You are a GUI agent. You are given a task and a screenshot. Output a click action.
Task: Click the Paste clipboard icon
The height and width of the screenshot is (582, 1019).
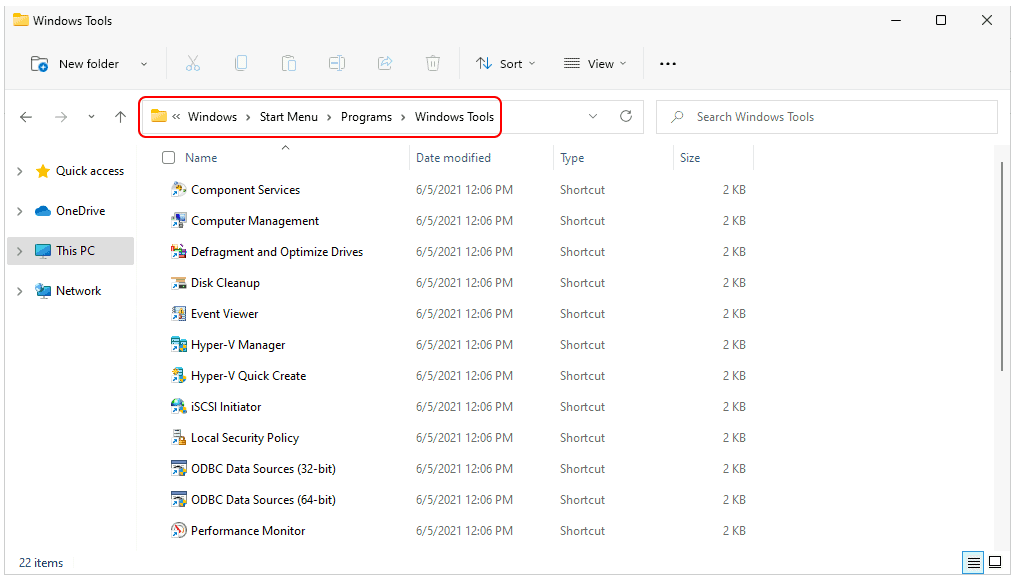[x=289, y=63]
